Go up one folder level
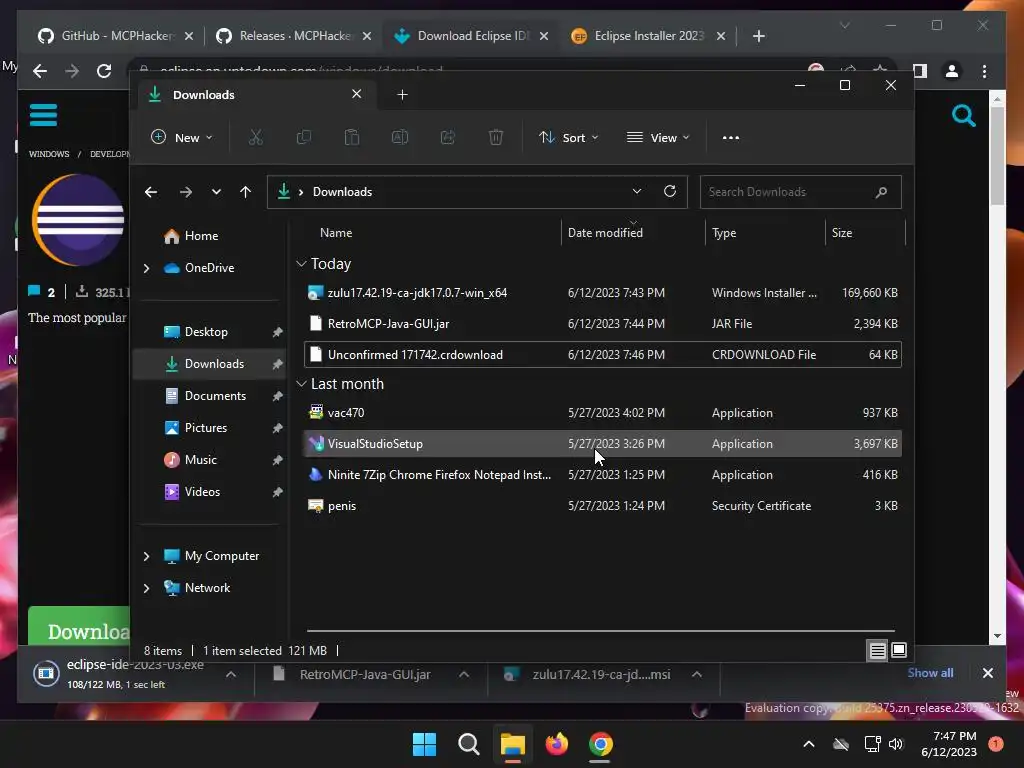Screen dimensions: 1024x768 pos(246,192)
